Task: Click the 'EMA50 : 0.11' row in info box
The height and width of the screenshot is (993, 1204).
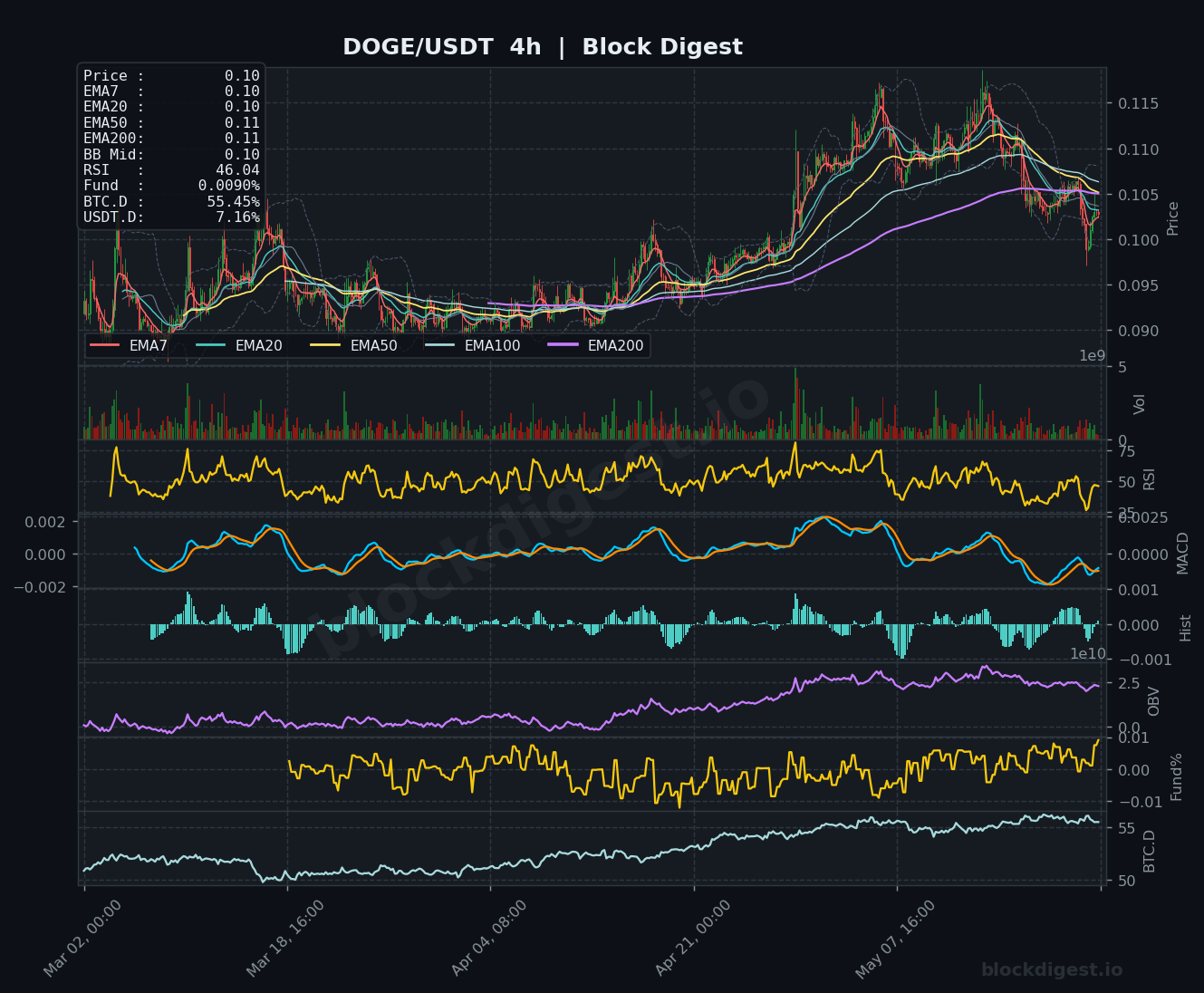Action: (171, 123)
